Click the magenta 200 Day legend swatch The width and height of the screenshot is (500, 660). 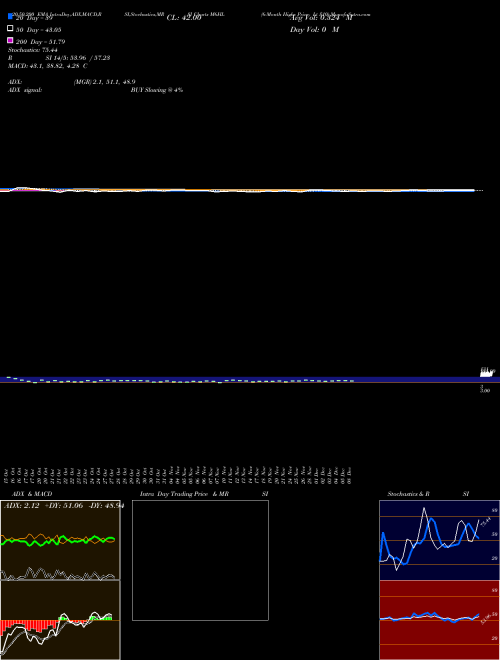[x=10, y=40]
